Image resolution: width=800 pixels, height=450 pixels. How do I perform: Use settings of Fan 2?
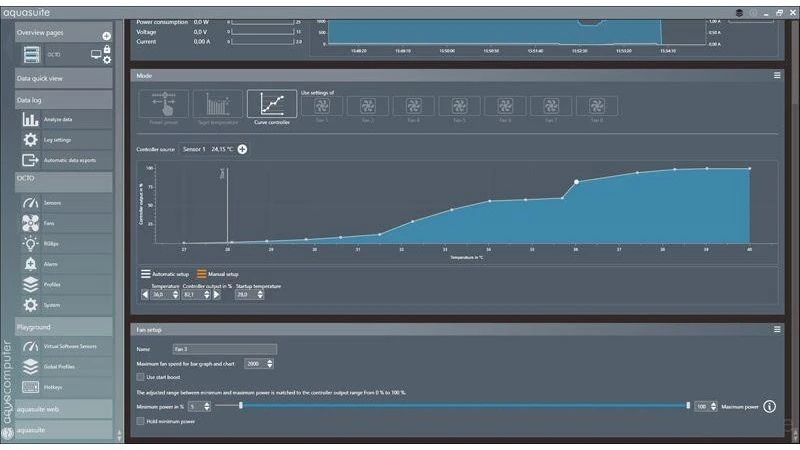(367, 106)
